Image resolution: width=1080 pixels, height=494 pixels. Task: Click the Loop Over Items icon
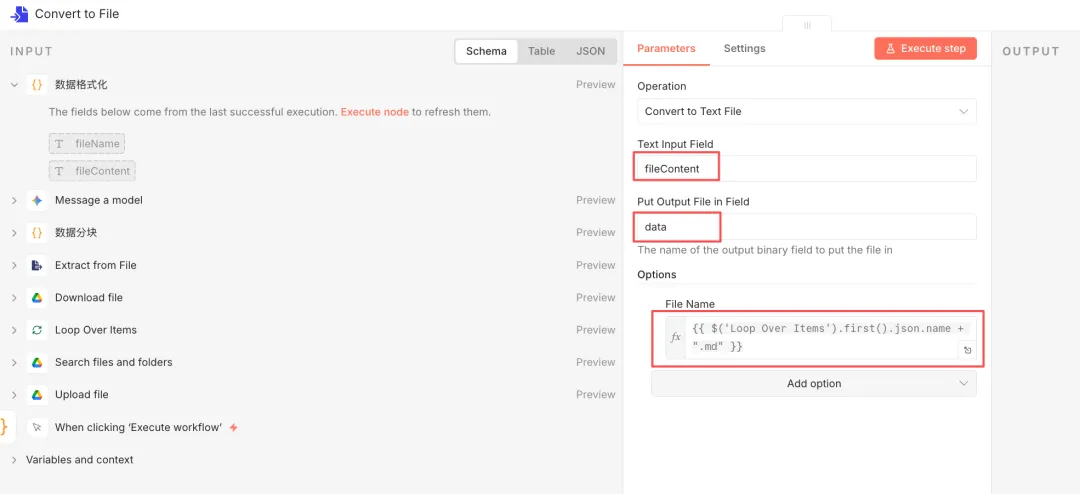37,330
